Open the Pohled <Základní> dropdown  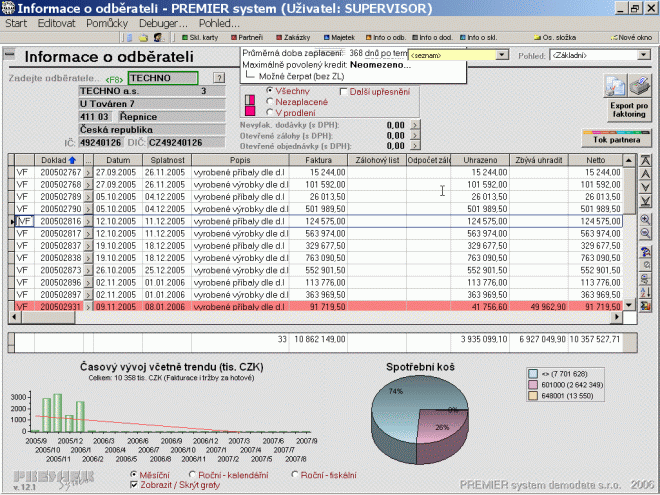[643, 55]
